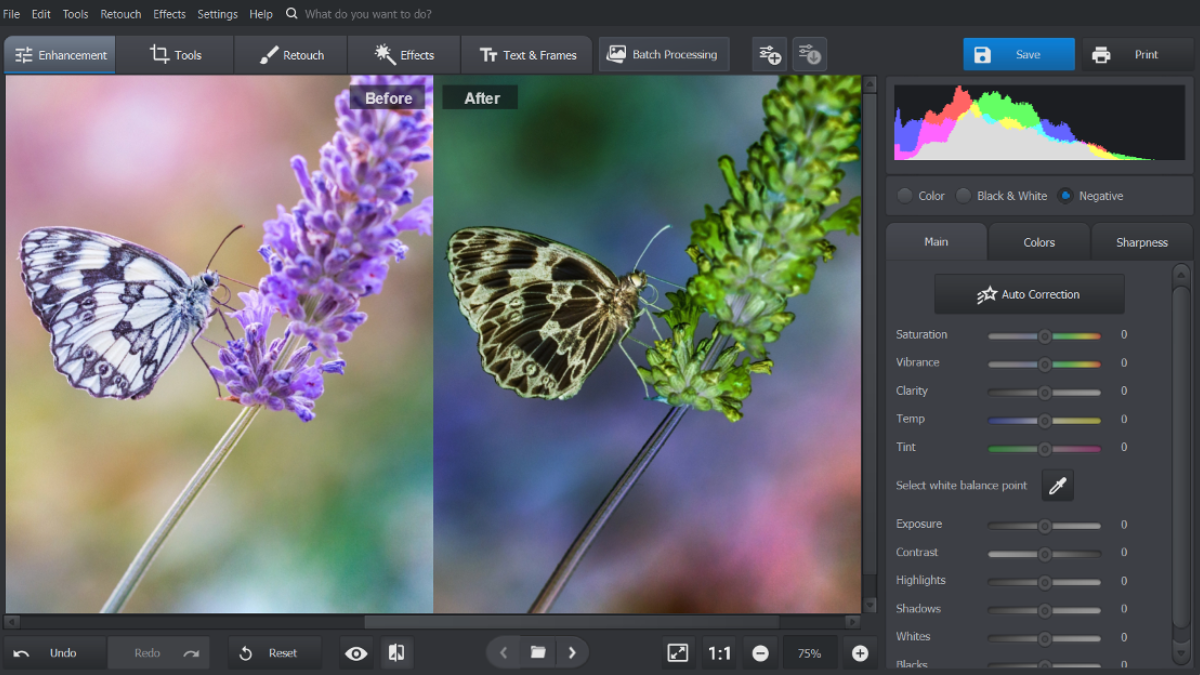Click the eye icon to preview the original
Viewport: 1200px width, 675px height.
coord(355,652)
